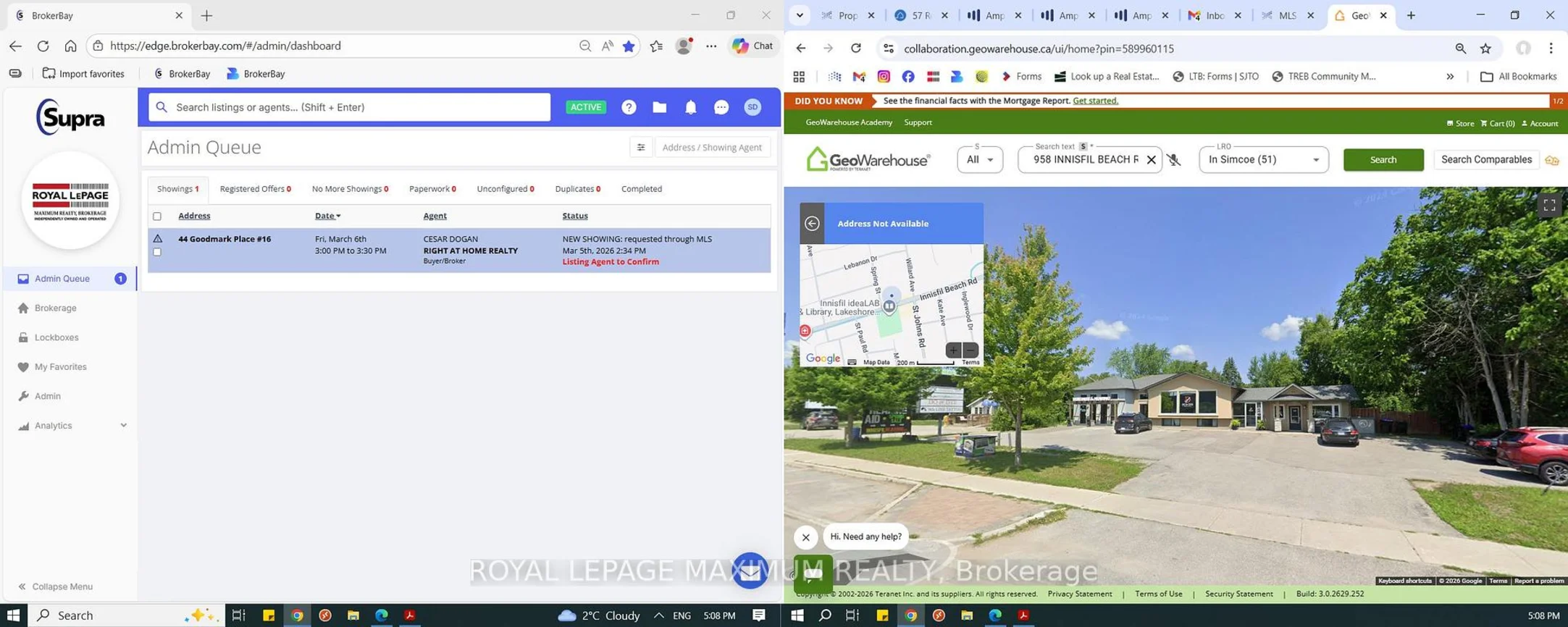Check the 44 Goodmark Place row checkbox
The height and width of the screenshot is (627, 1568).
(x=157, y=252)
